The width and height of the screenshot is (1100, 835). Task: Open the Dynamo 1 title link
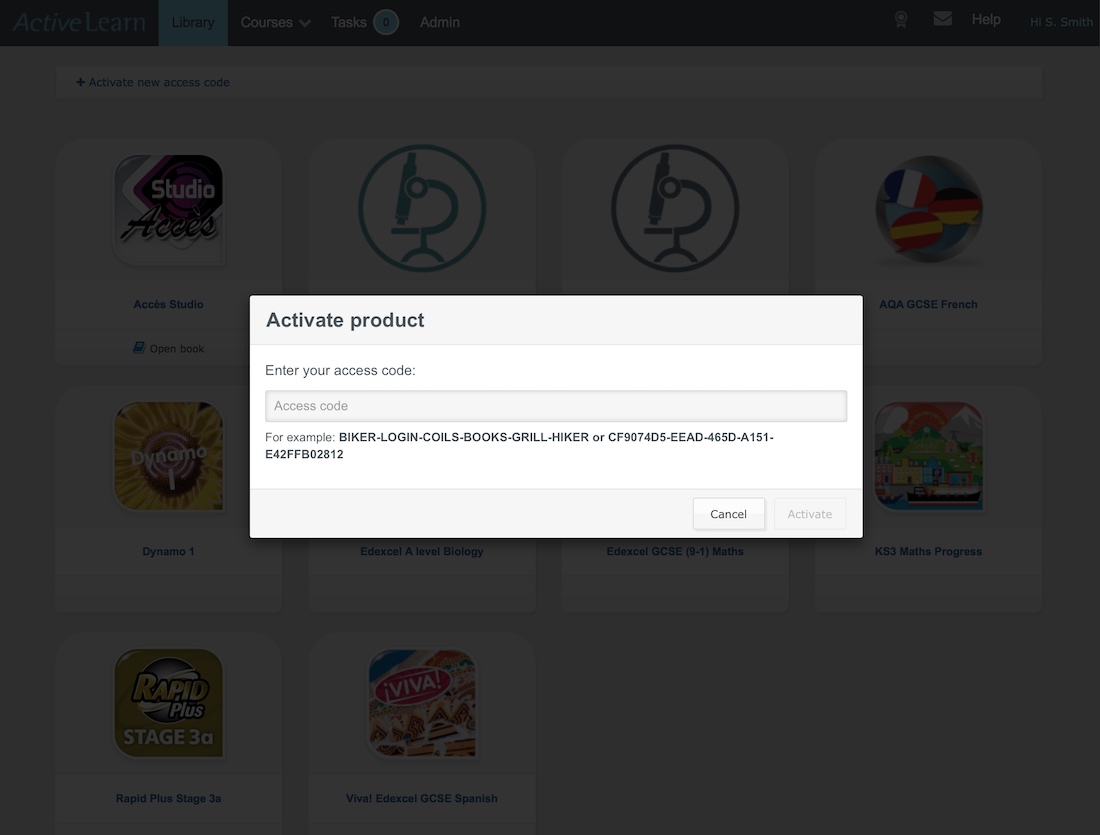168,552
